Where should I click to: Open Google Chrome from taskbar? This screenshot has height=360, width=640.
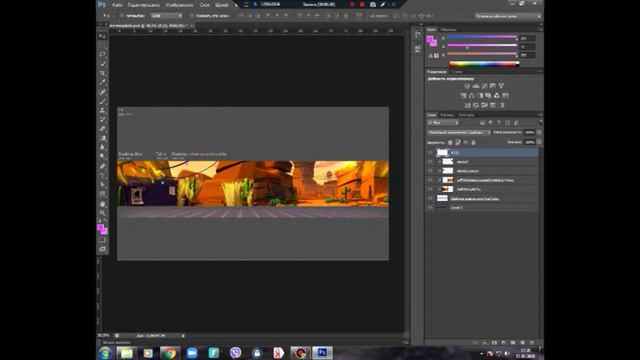coord(169,353)
